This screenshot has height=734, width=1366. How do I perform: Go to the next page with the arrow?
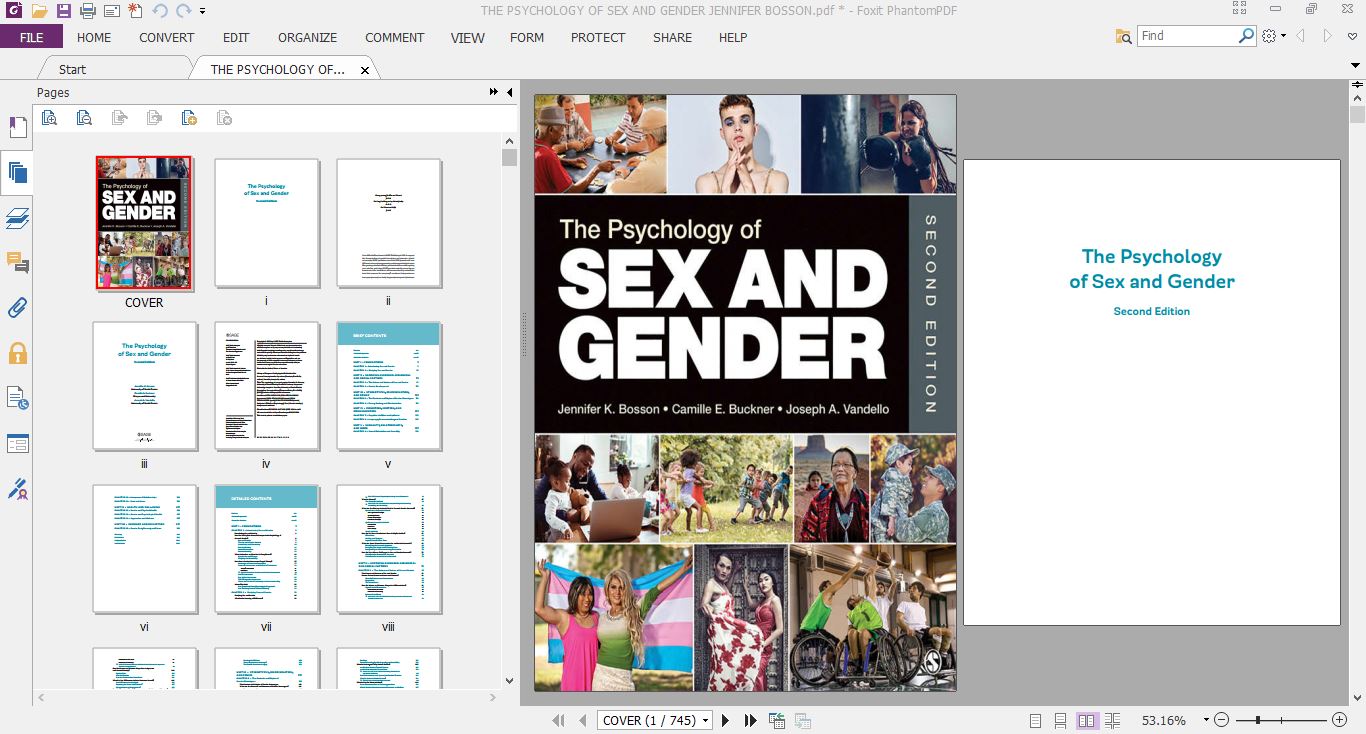pyautogui.click(x=725, y=720)
